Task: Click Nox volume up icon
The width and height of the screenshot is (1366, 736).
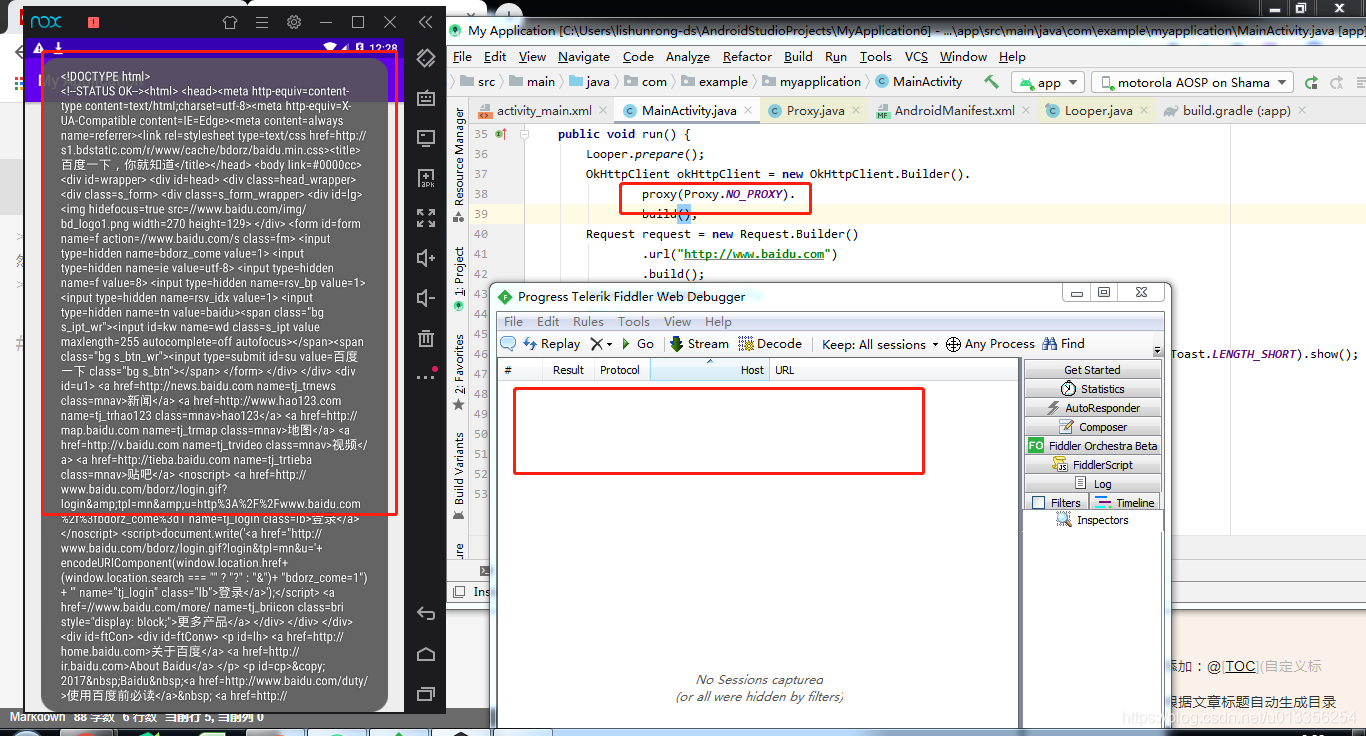Action: pyautogui.click(x=425, y=258)
